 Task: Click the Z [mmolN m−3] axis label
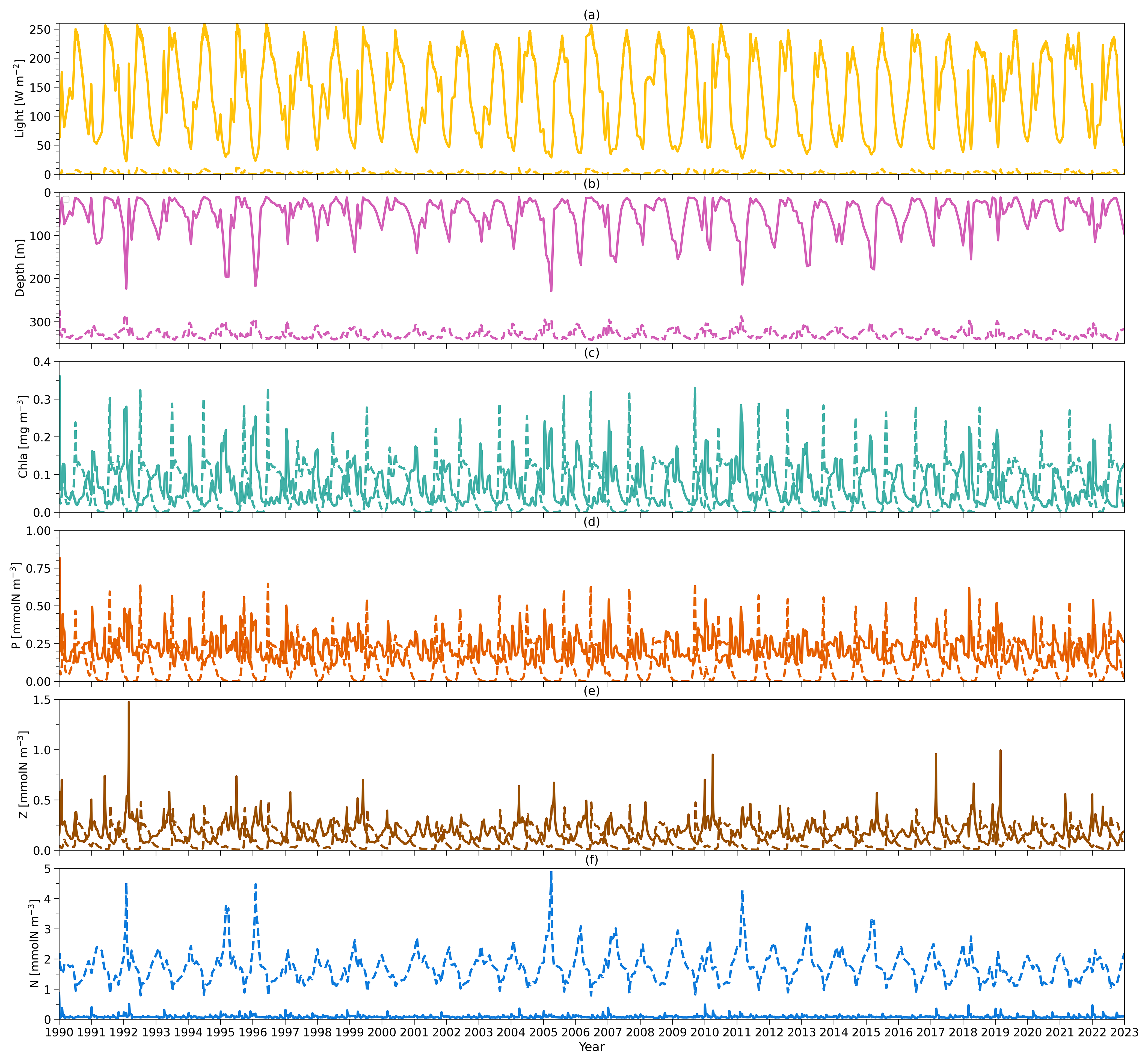click(23, 774)
